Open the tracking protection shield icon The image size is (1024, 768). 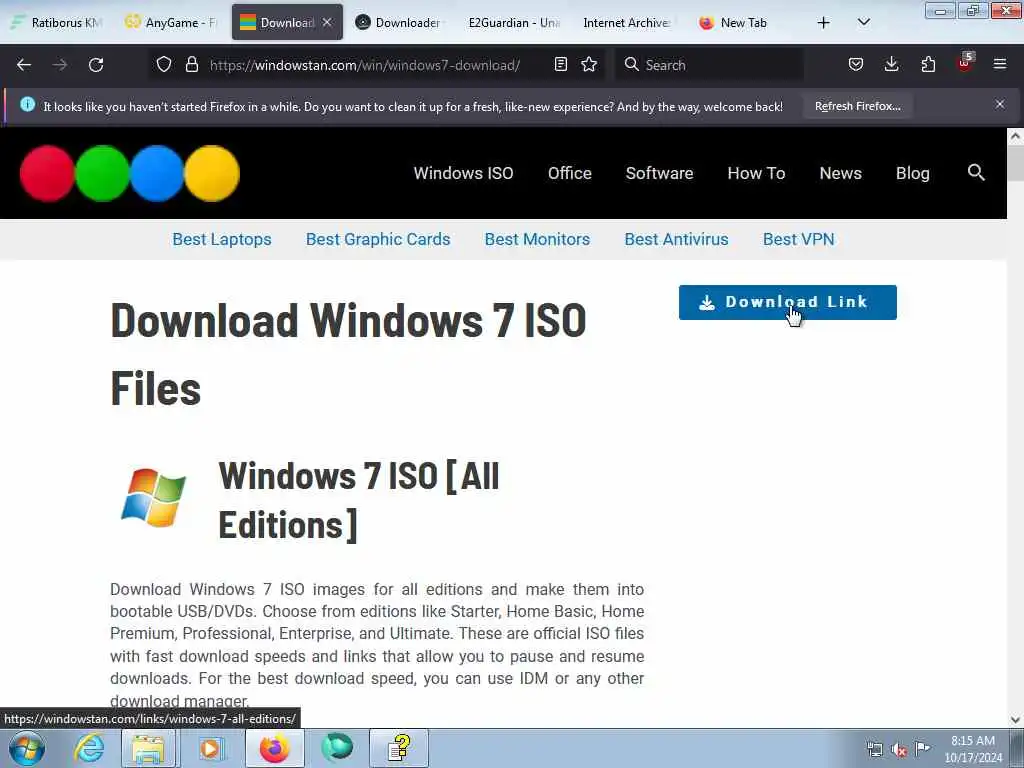pyautogui.click(x=164, y=65)
